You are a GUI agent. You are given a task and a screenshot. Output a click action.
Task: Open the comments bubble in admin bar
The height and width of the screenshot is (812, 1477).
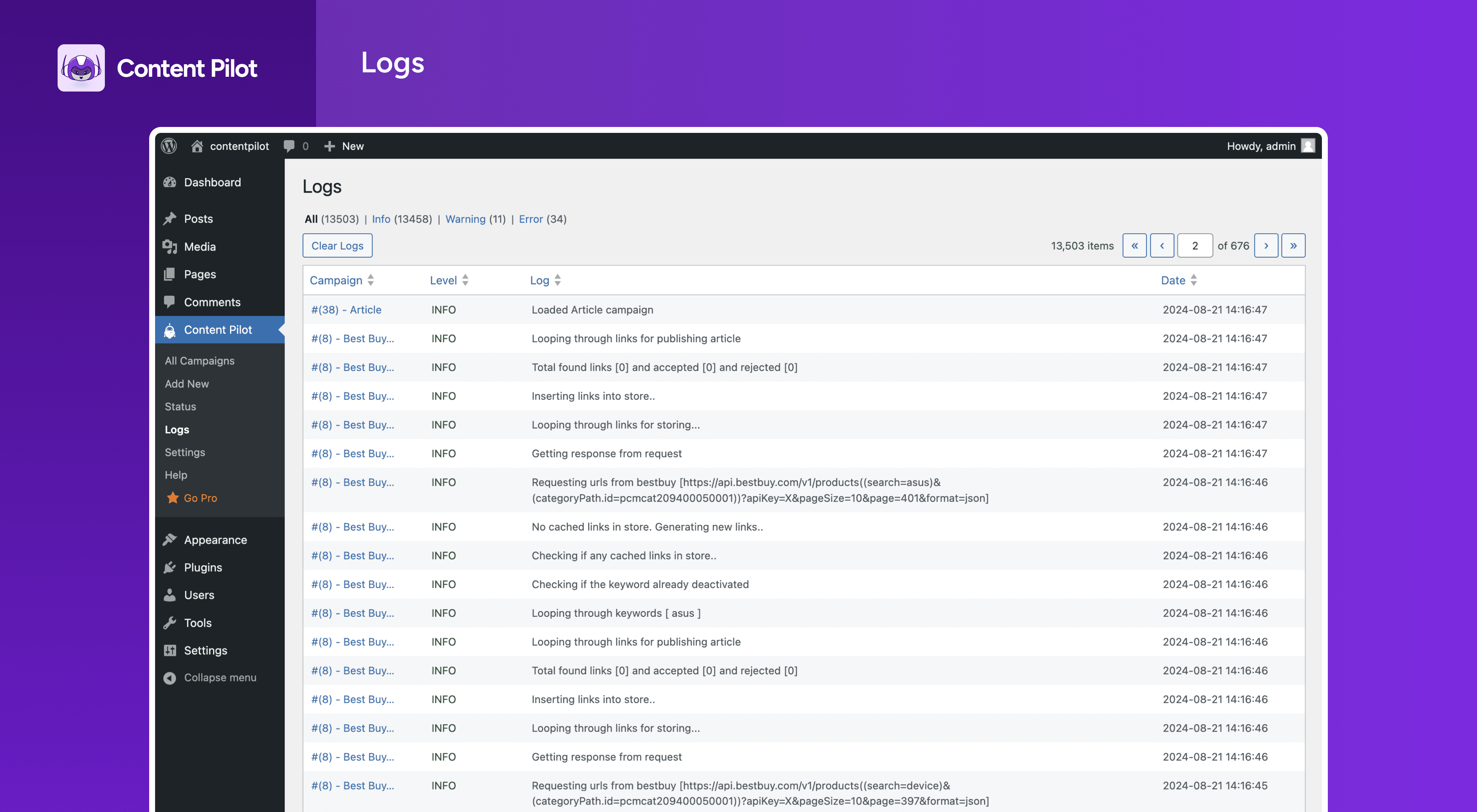tap(289, 146)
